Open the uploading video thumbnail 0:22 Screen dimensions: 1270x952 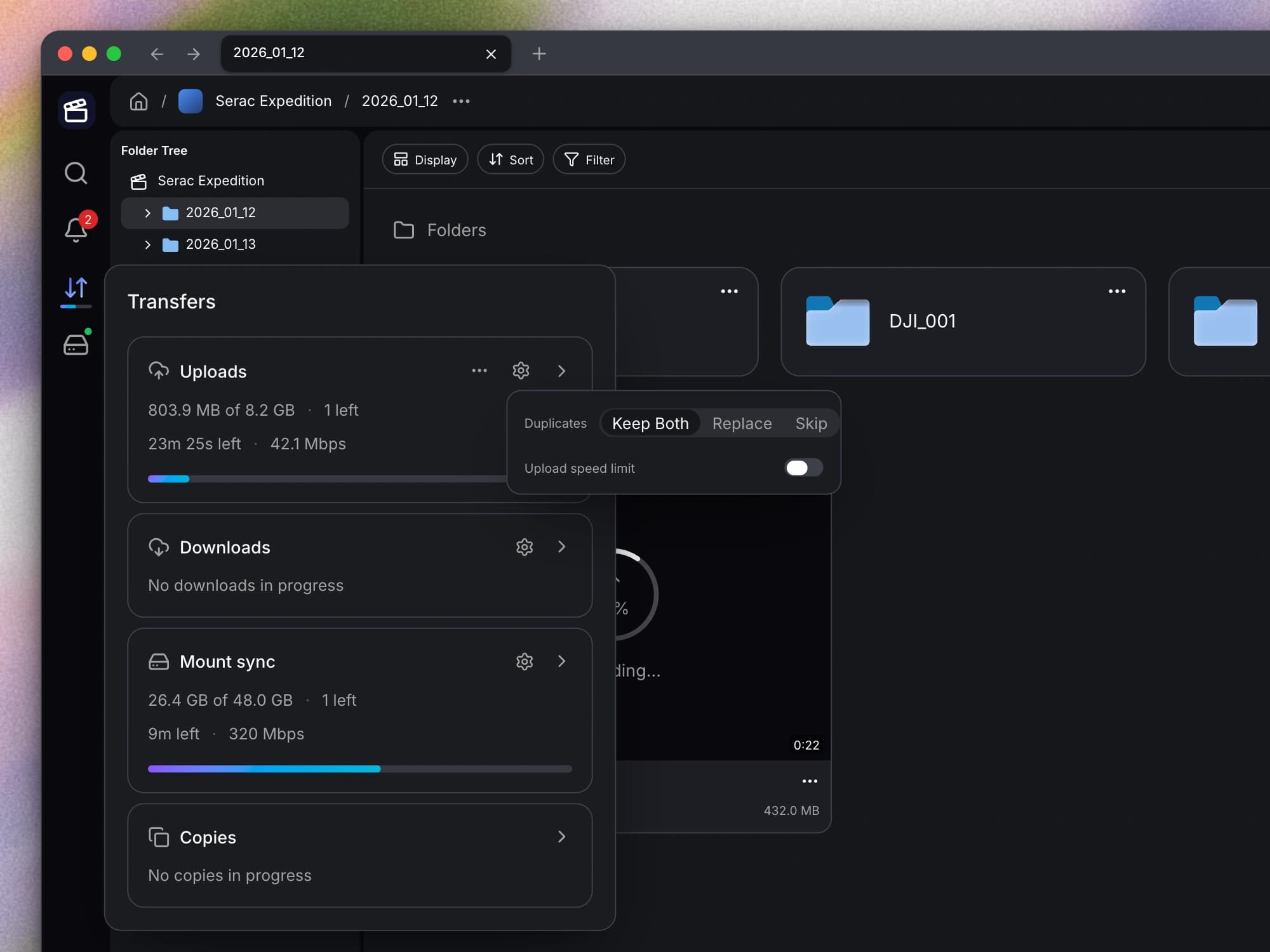tap(723, 627)
